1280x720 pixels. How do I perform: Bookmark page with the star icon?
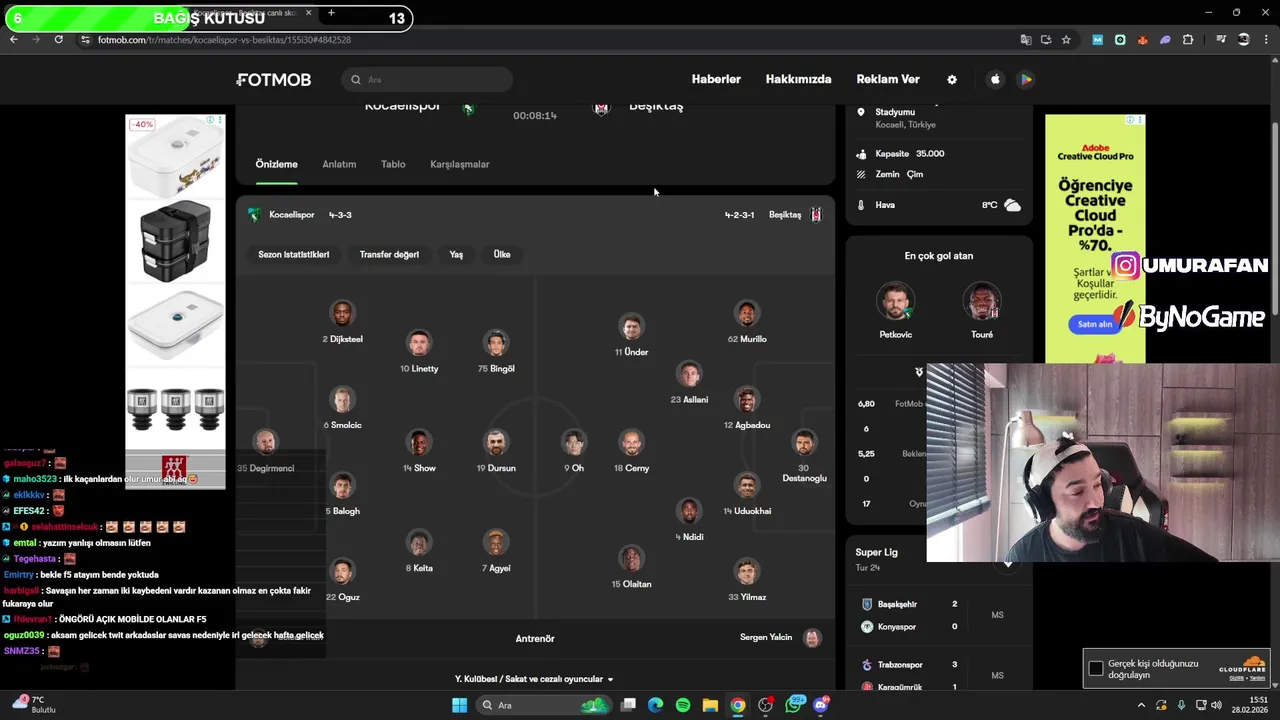(1066, 40)
